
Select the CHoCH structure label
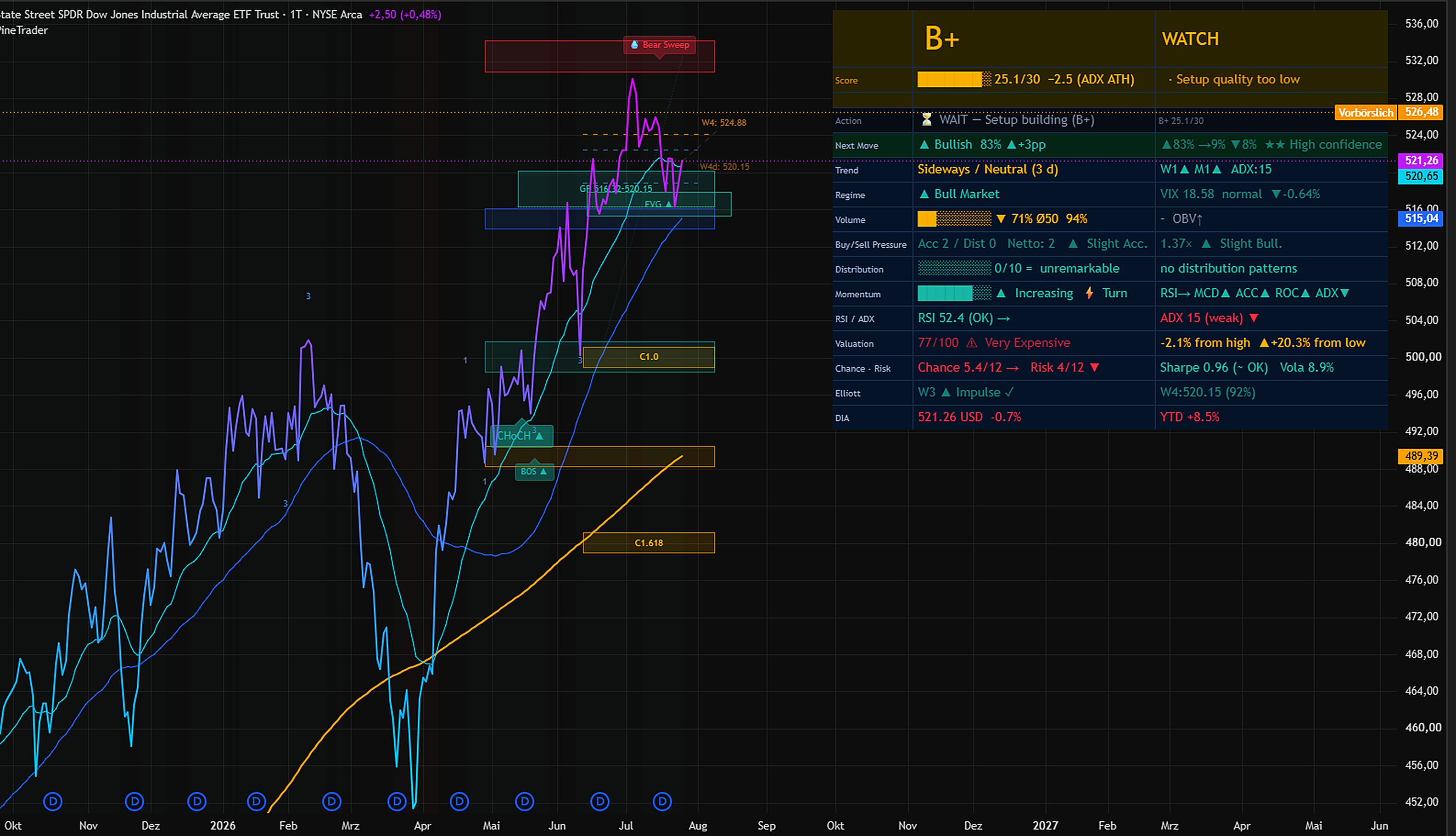[521, 436]
